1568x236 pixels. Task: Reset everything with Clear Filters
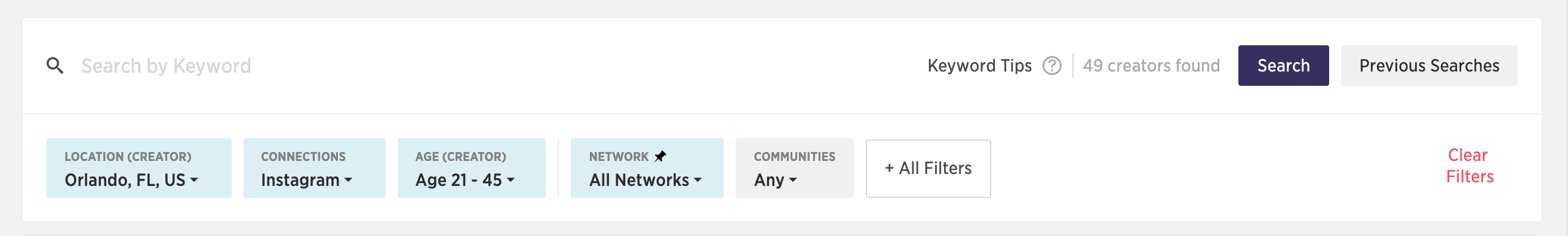pos(1468,166)
